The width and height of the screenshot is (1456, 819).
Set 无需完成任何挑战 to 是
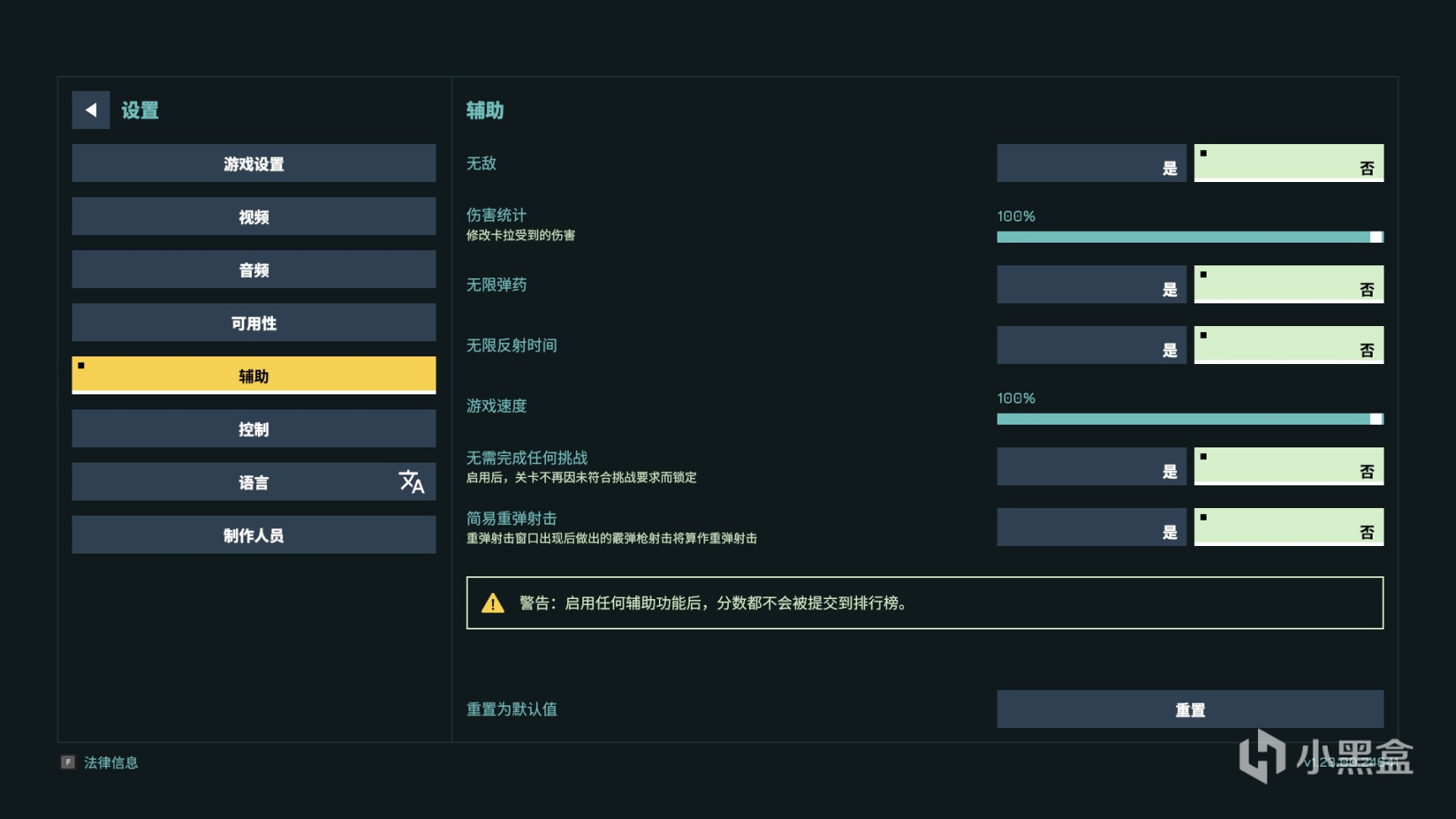[x=1092, y=467]
